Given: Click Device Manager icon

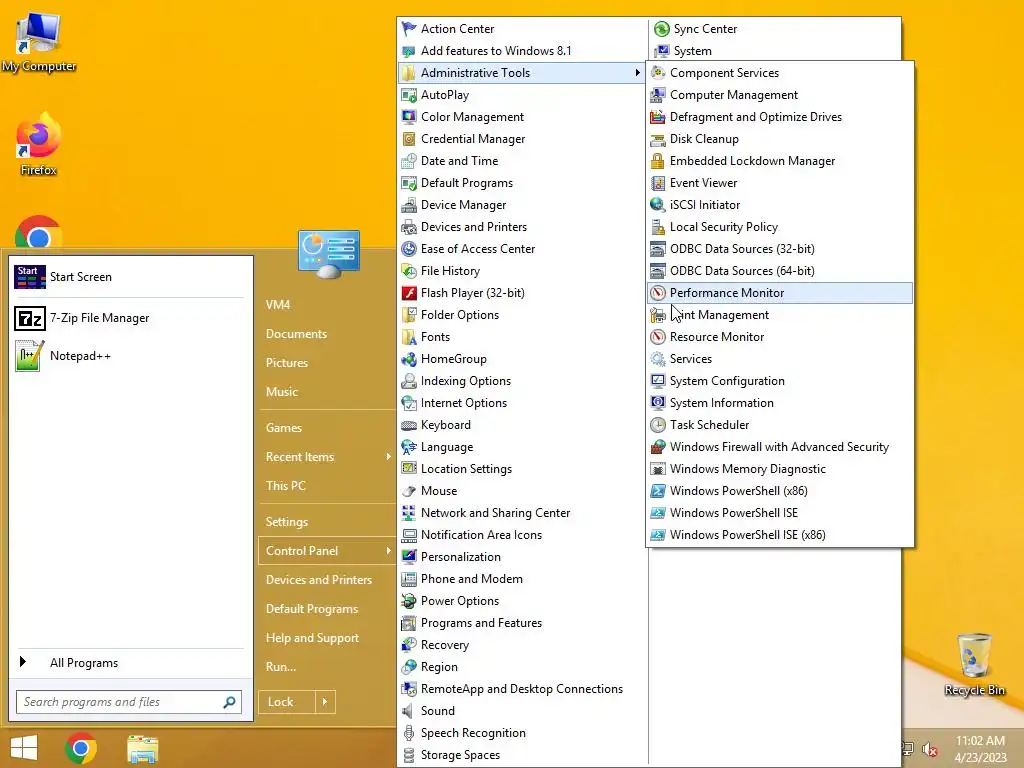Looking at the screenshot, I should [x=409, y=204].
